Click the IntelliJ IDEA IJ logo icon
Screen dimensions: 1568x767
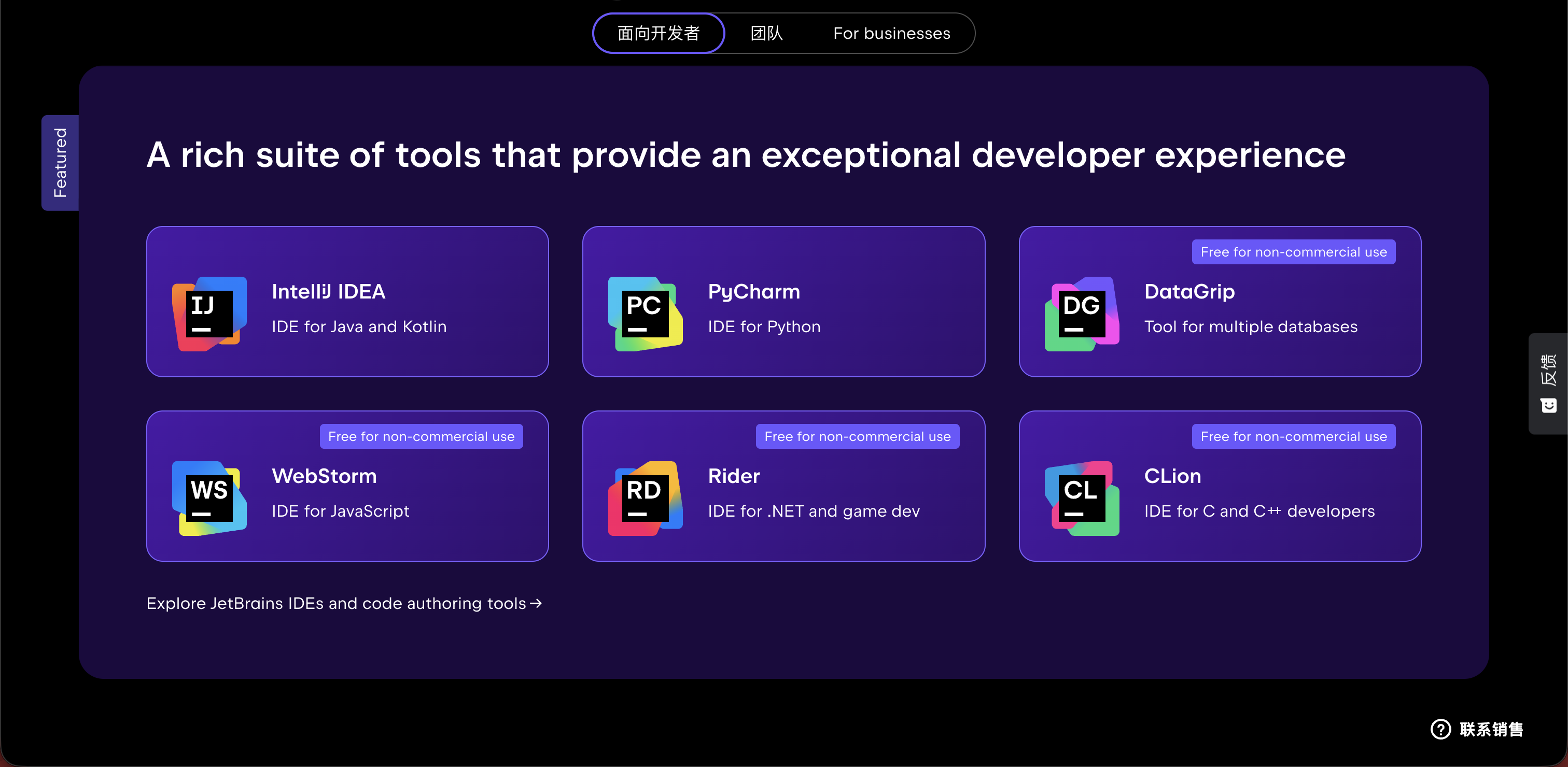(x=209, y=313)
